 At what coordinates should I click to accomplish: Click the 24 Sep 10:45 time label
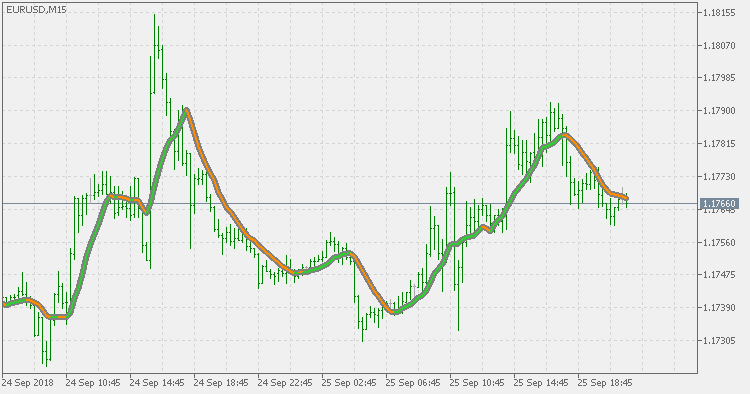pos(93,383)
